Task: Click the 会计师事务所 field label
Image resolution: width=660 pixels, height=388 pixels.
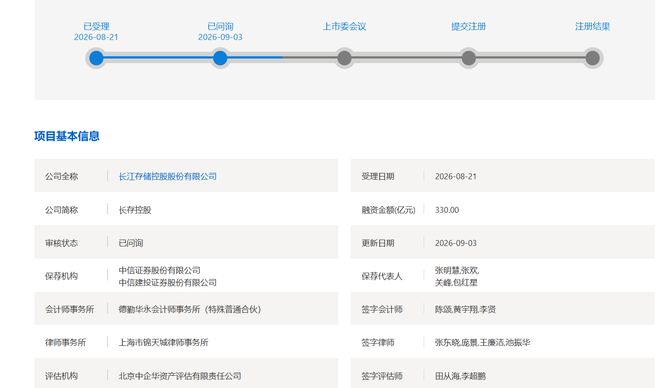Action: tap(69, 309)
